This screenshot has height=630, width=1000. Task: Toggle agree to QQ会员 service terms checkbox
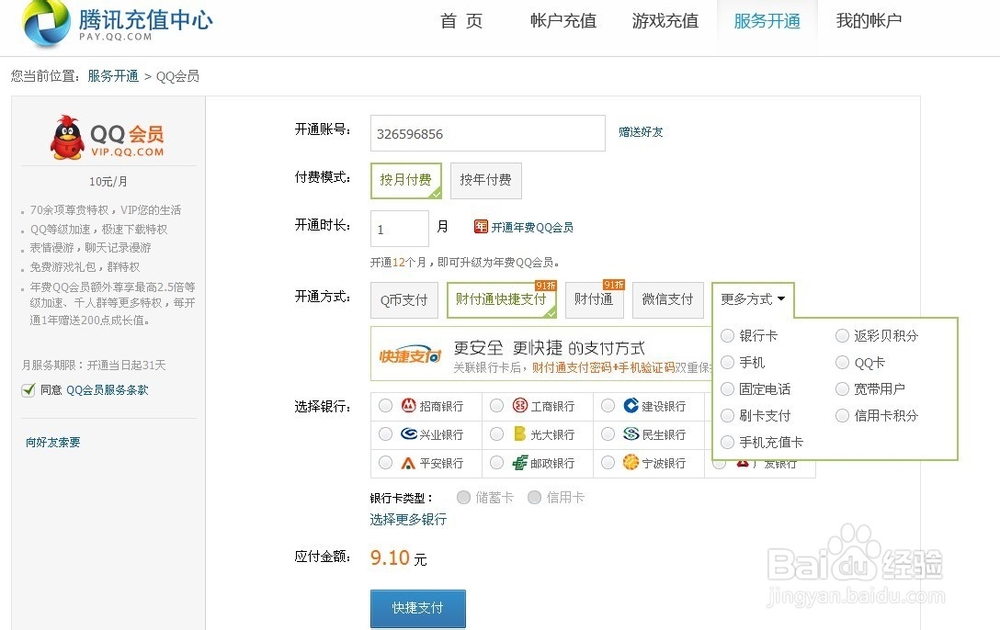click(28, 390)
